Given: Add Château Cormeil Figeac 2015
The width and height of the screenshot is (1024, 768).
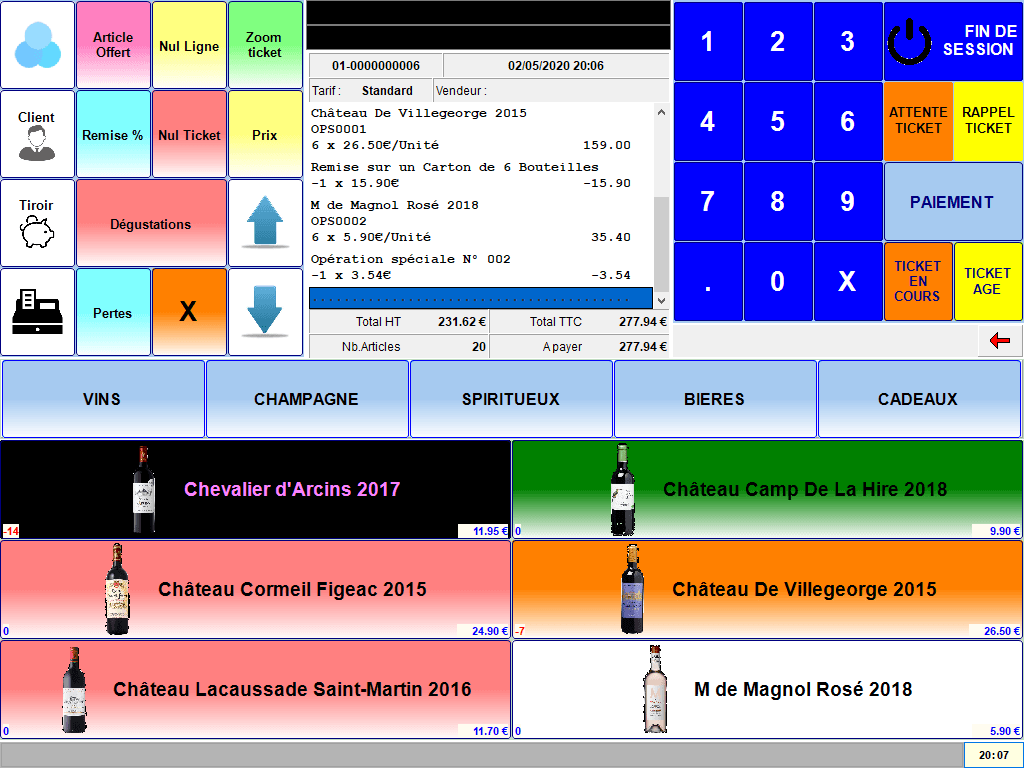Looking at the screenshot, I should tap(255, 589).
